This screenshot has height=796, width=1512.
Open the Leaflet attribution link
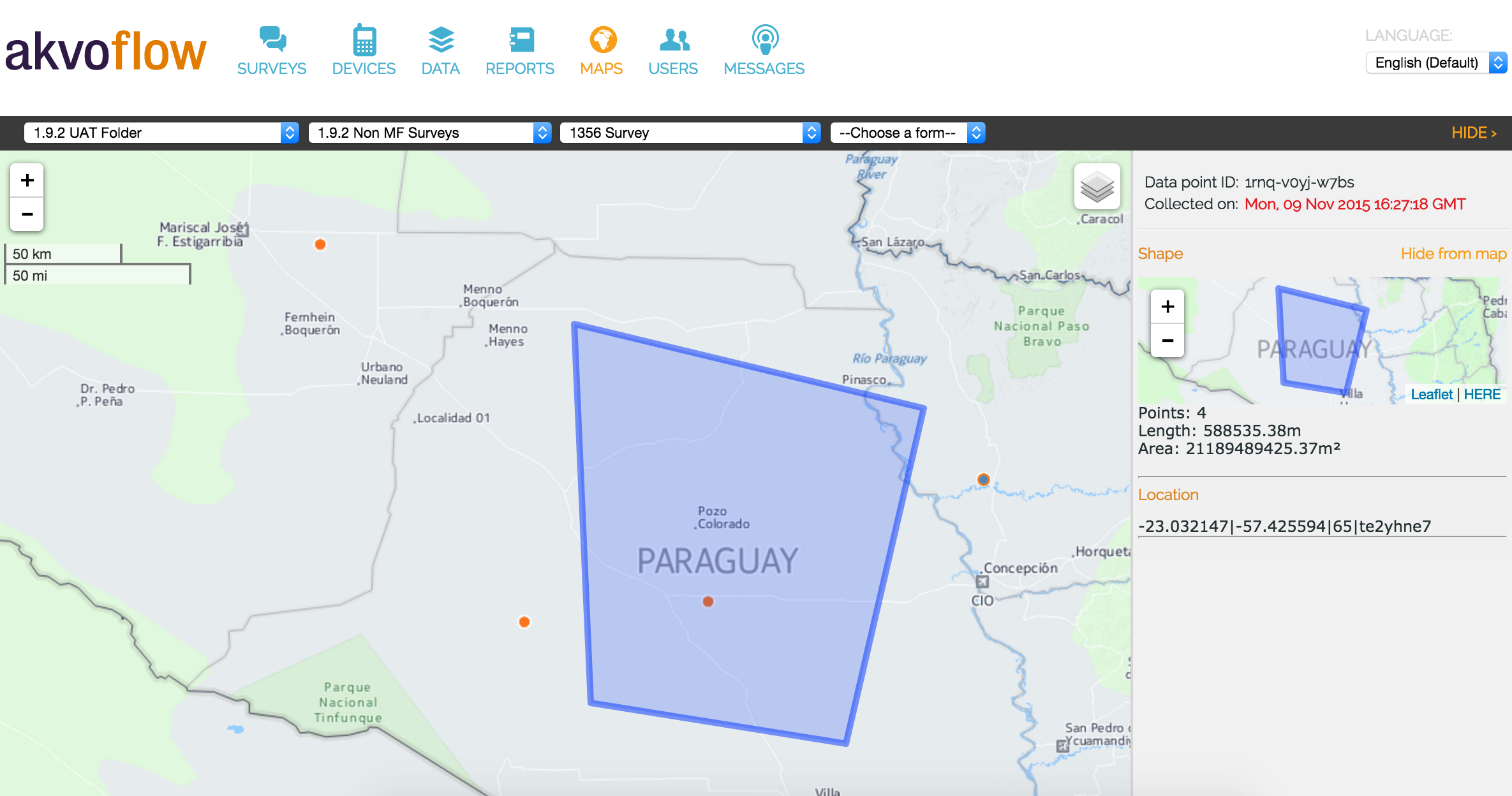click(1431, 395)
